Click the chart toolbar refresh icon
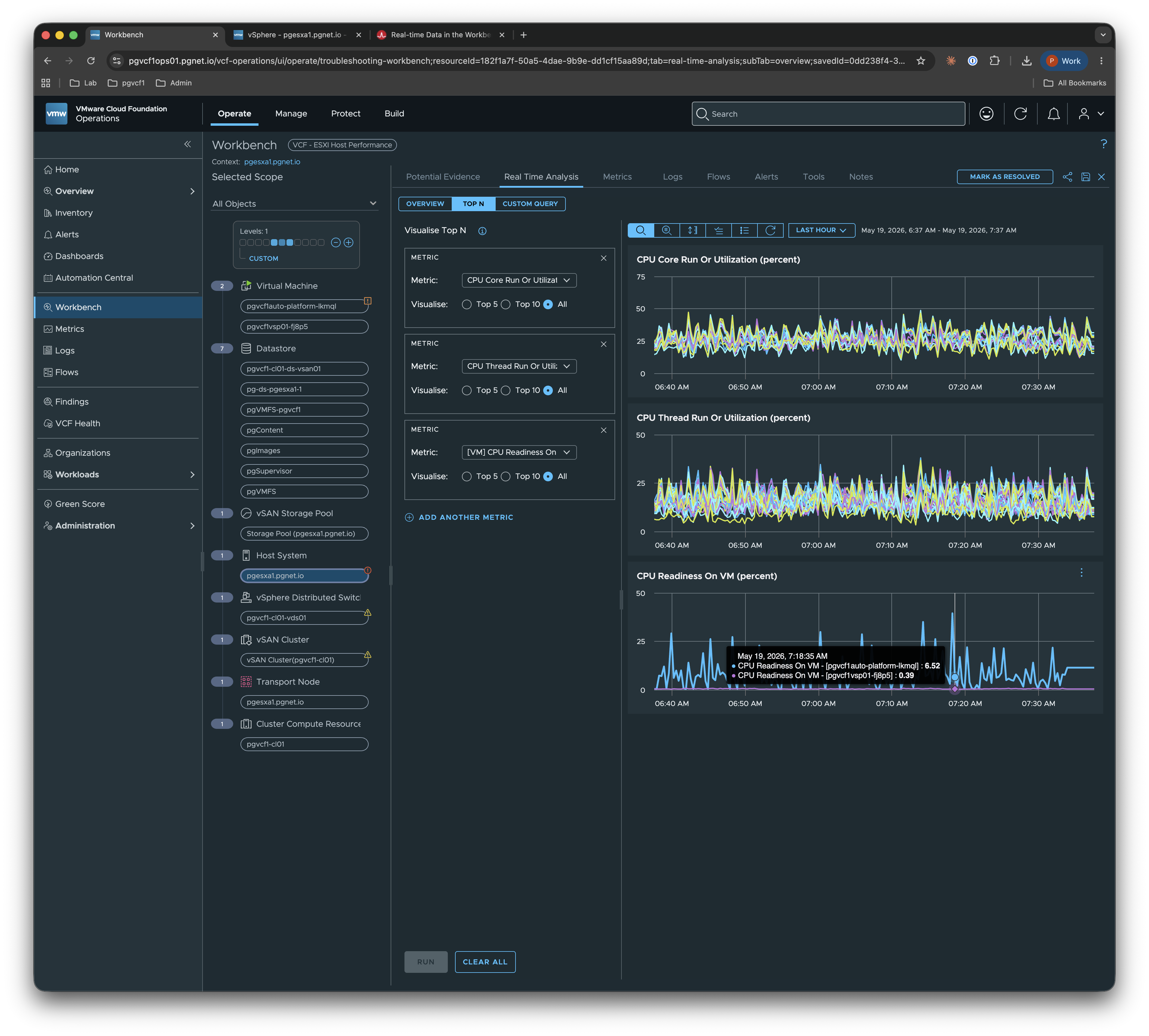 click(770, 230)
